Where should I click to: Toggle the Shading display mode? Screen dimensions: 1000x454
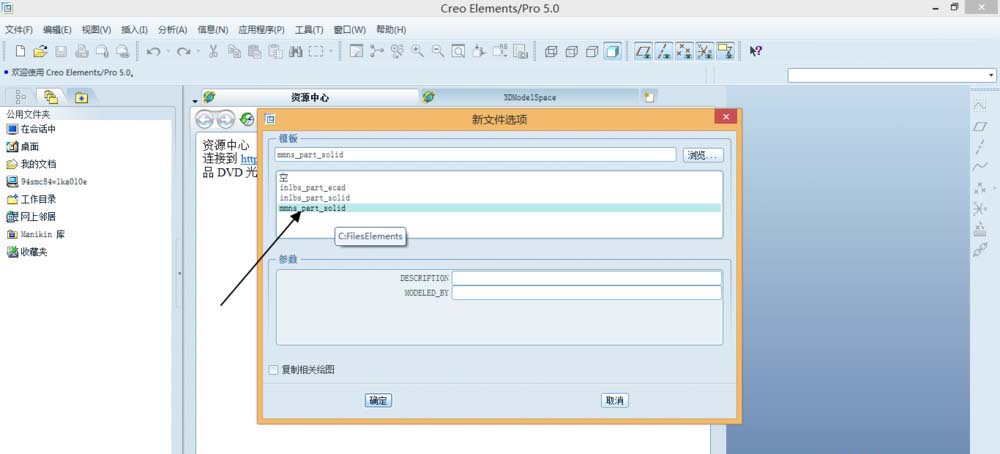612,52
